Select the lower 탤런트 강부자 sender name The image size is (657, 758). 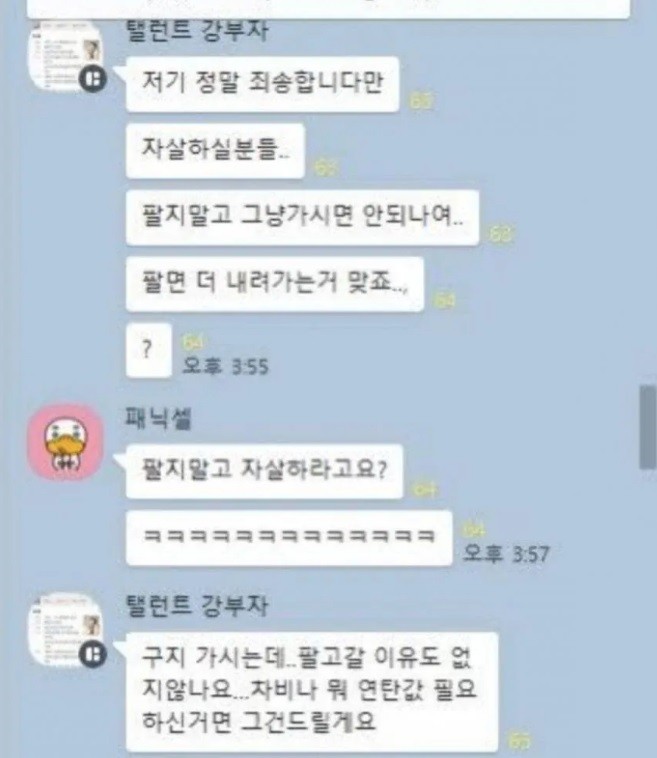197,605
